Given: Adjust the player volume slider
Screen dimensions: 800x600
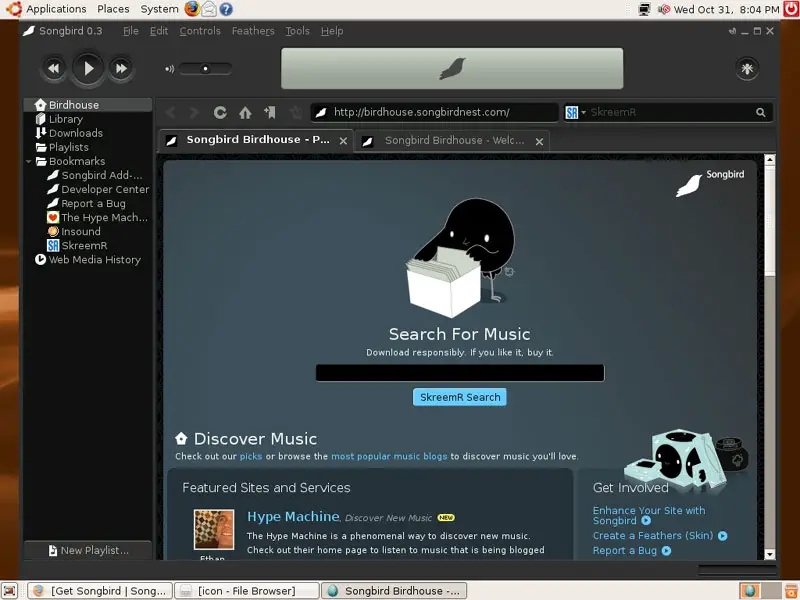Looking at the screenshot, I should click(x=206, y=68).
